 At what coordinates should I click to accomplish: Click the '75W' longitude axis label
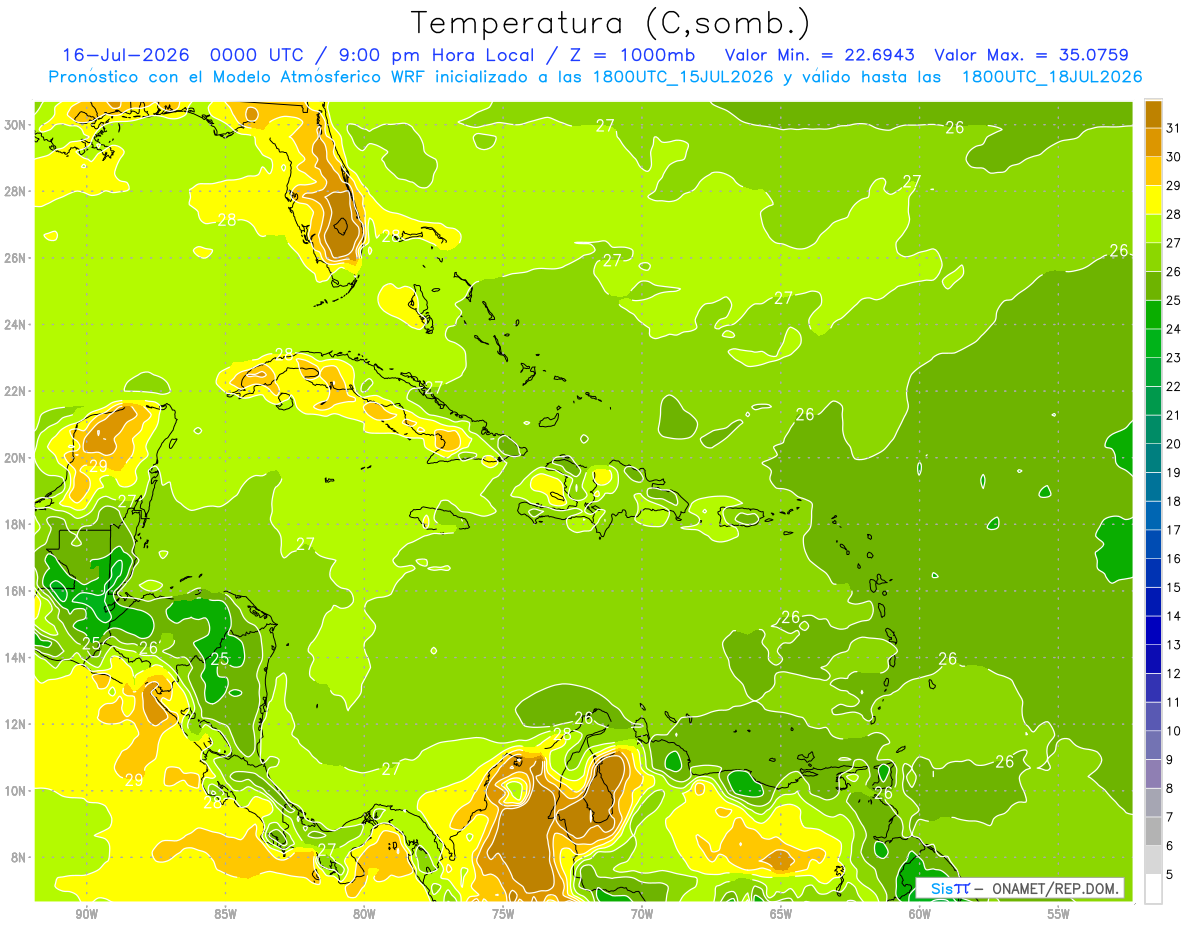503,914
